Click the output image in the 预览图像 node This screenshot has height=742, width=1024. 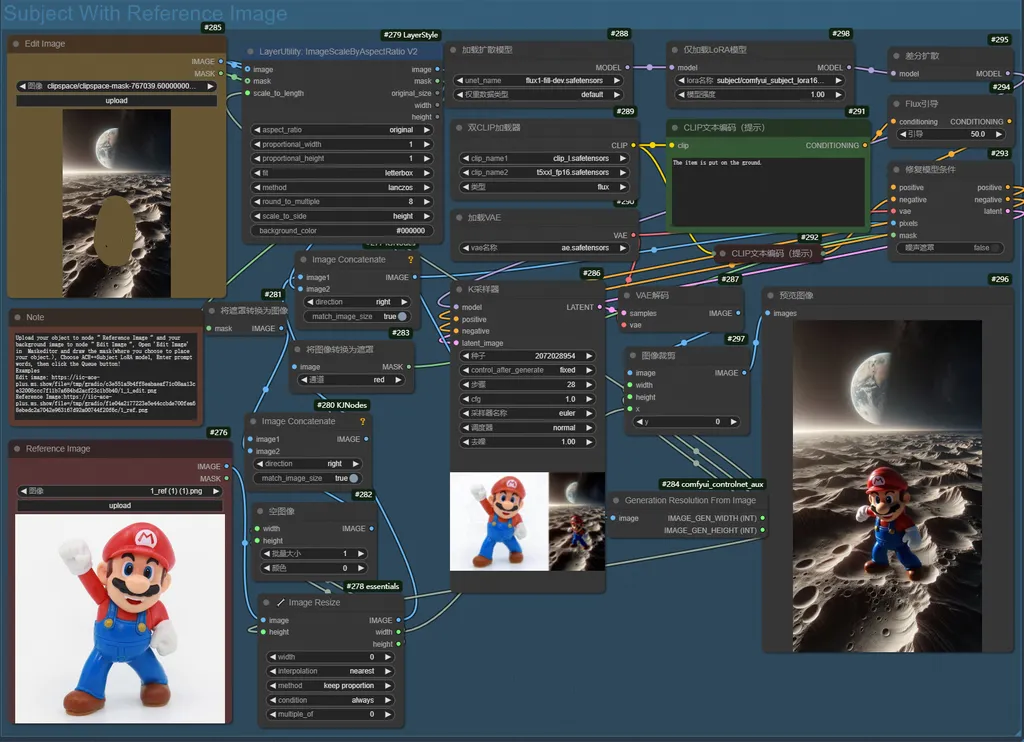tap(887, 486)
